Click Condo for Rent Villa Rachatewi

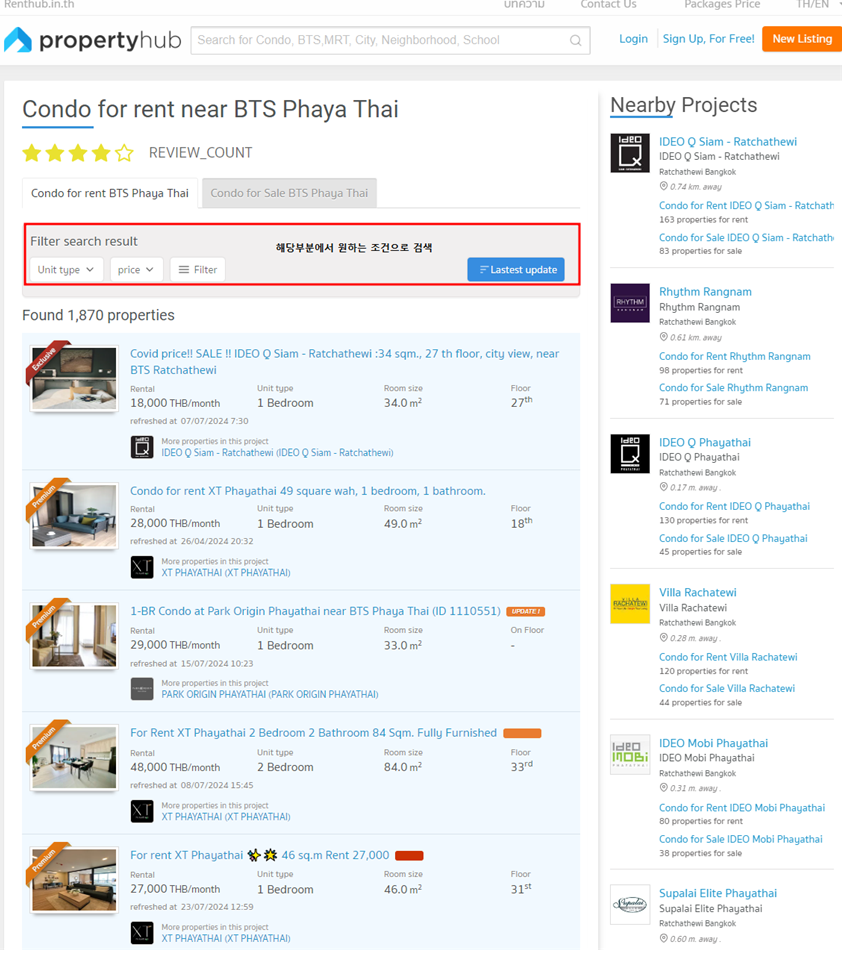pyautogui.click(x=728, y=657)
